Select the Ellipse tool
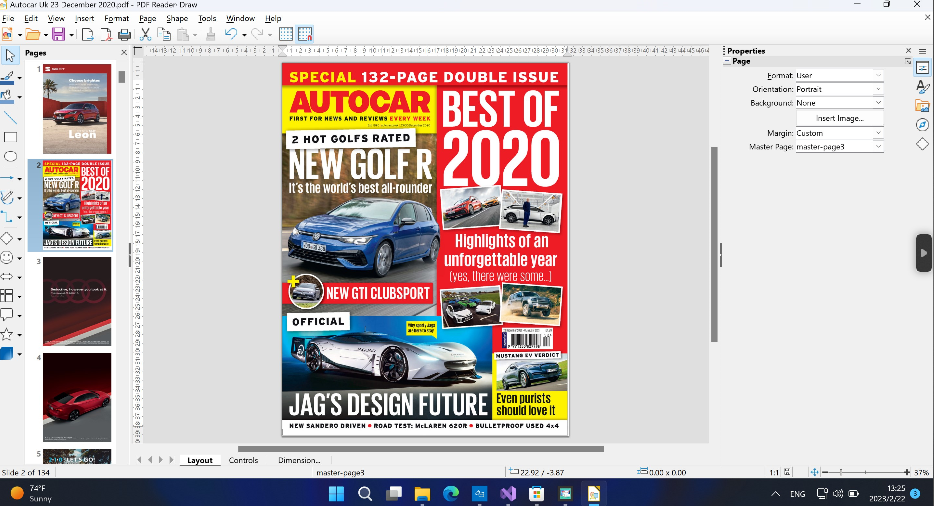Screen dimensions: 934x506 pyautogui.click(x=10, y=157)
